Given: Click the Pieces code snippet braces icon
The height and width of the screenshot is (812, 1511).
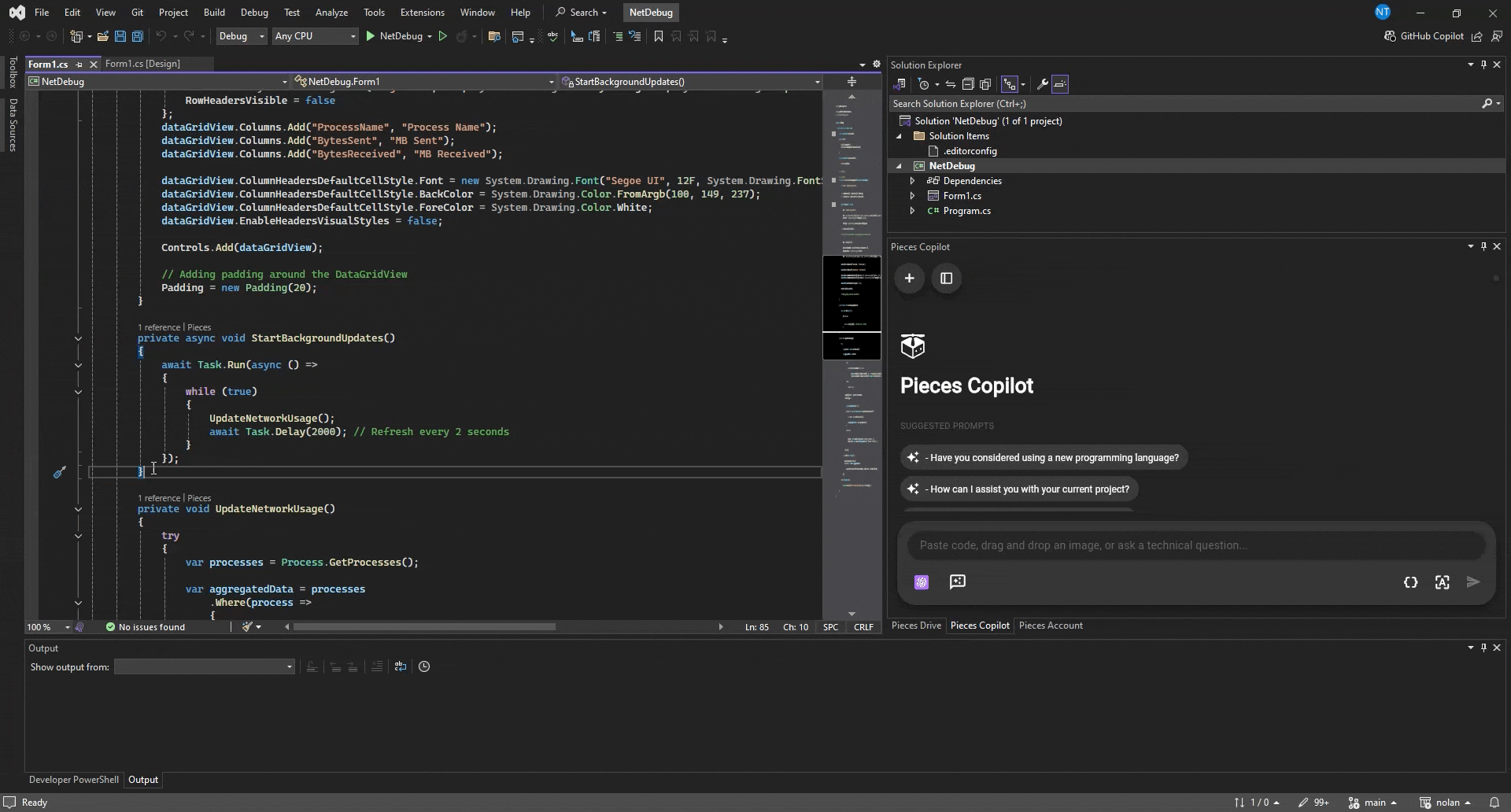Looking at the screenshot, I should tap(1410, 582).
